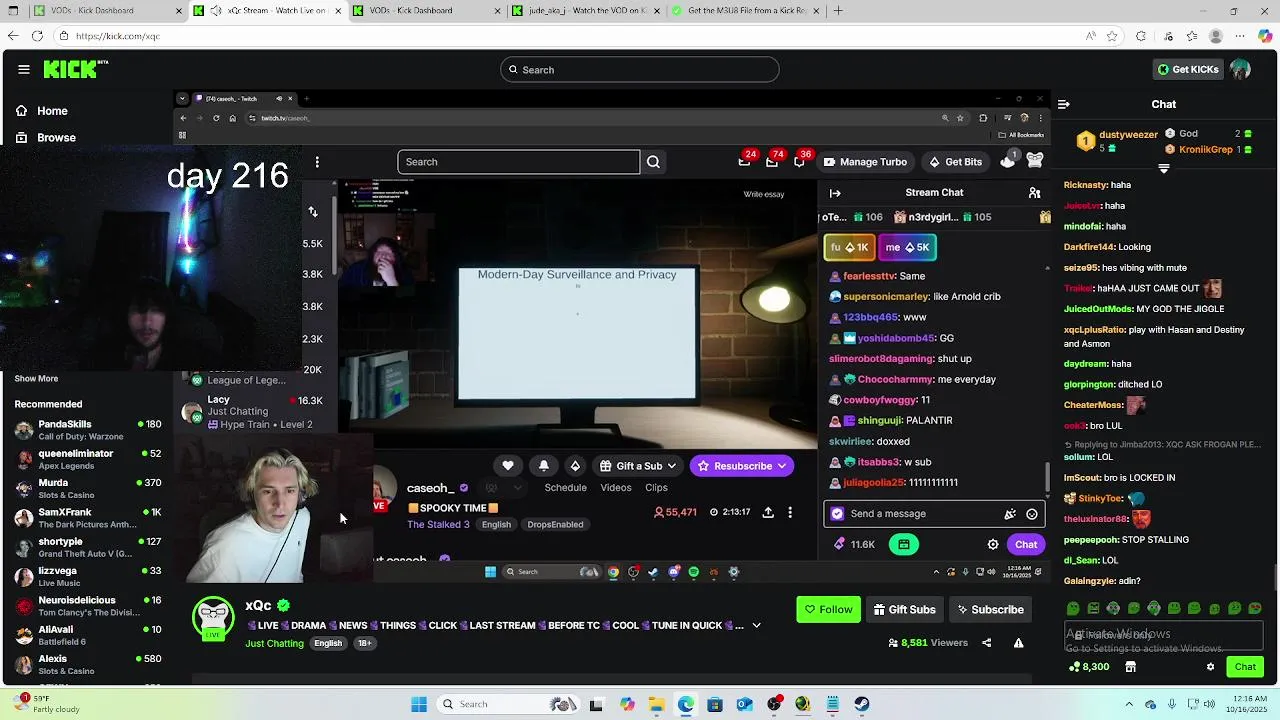Open the chat shop icon next to 8,300
Screen dimensions: 1280x720
(1131, 667)
